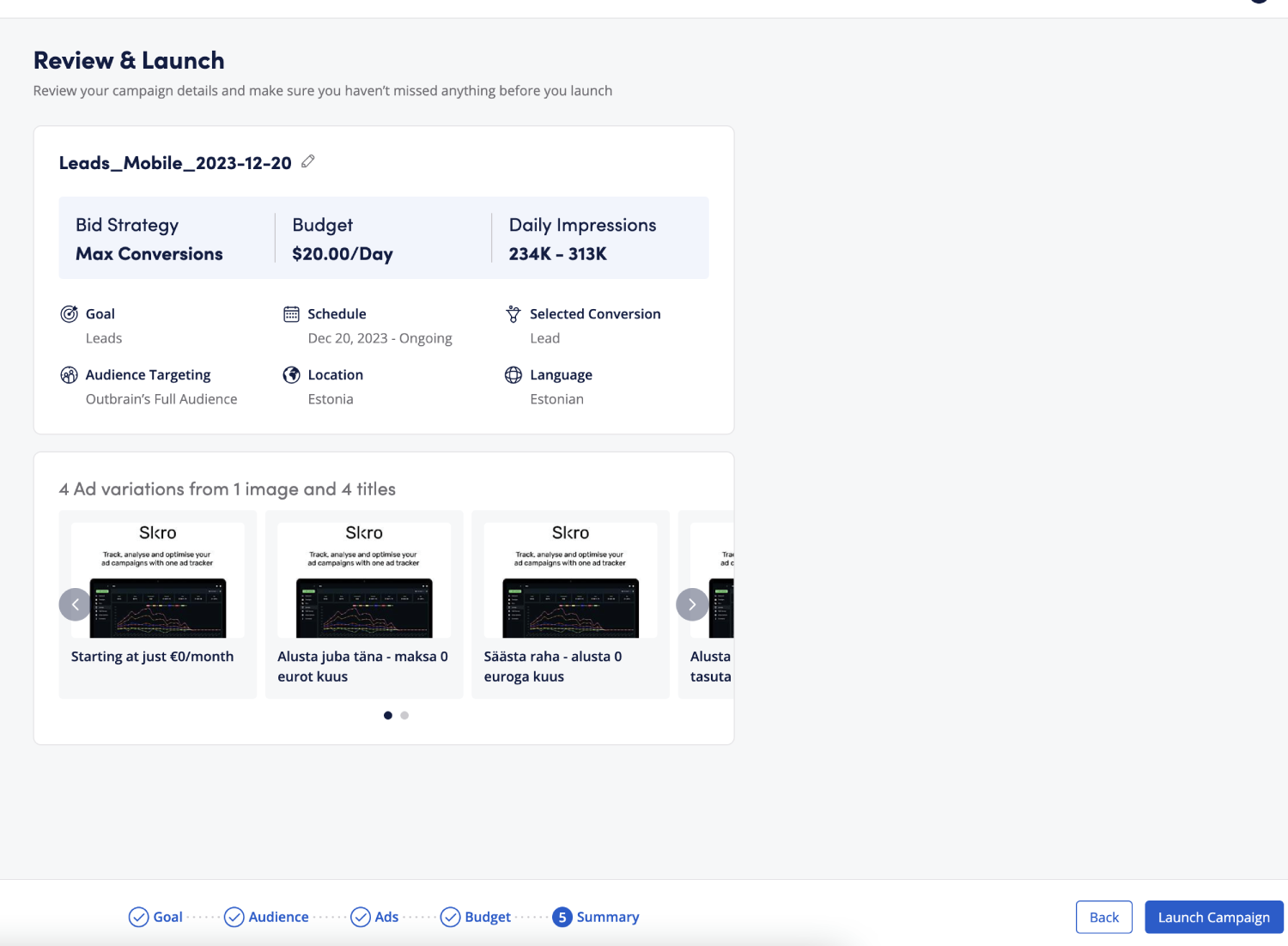Click the pencil icon to edit campaign name
The image size is (1288, 946).
pyautogui.click(x=308, y=161)
